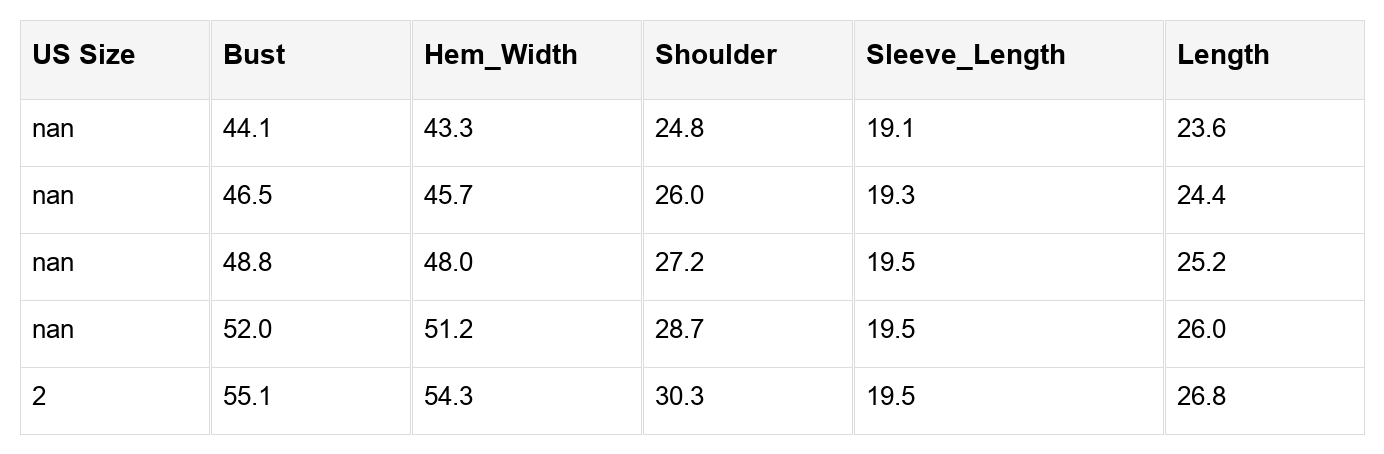Select the Sleeve_Length column header

pos(966,55)
